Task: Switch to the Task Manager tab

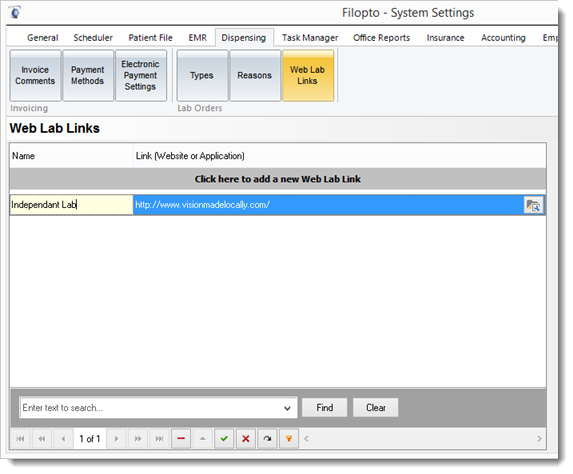Action: (x=310, y=38)
